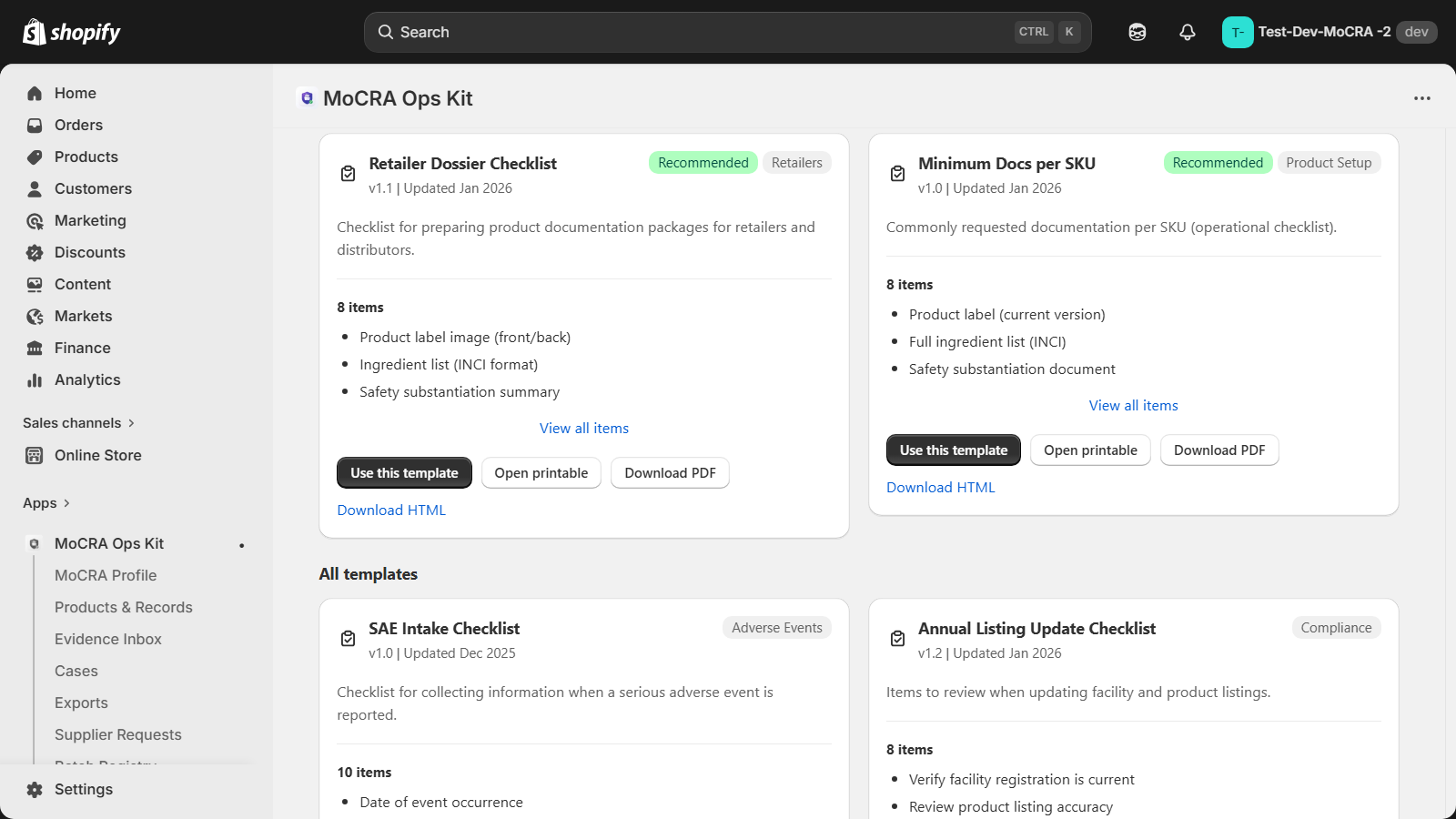Click the SAE Intake Checklist clipboard icon
1456x819 pixels.
coord(348,639)
